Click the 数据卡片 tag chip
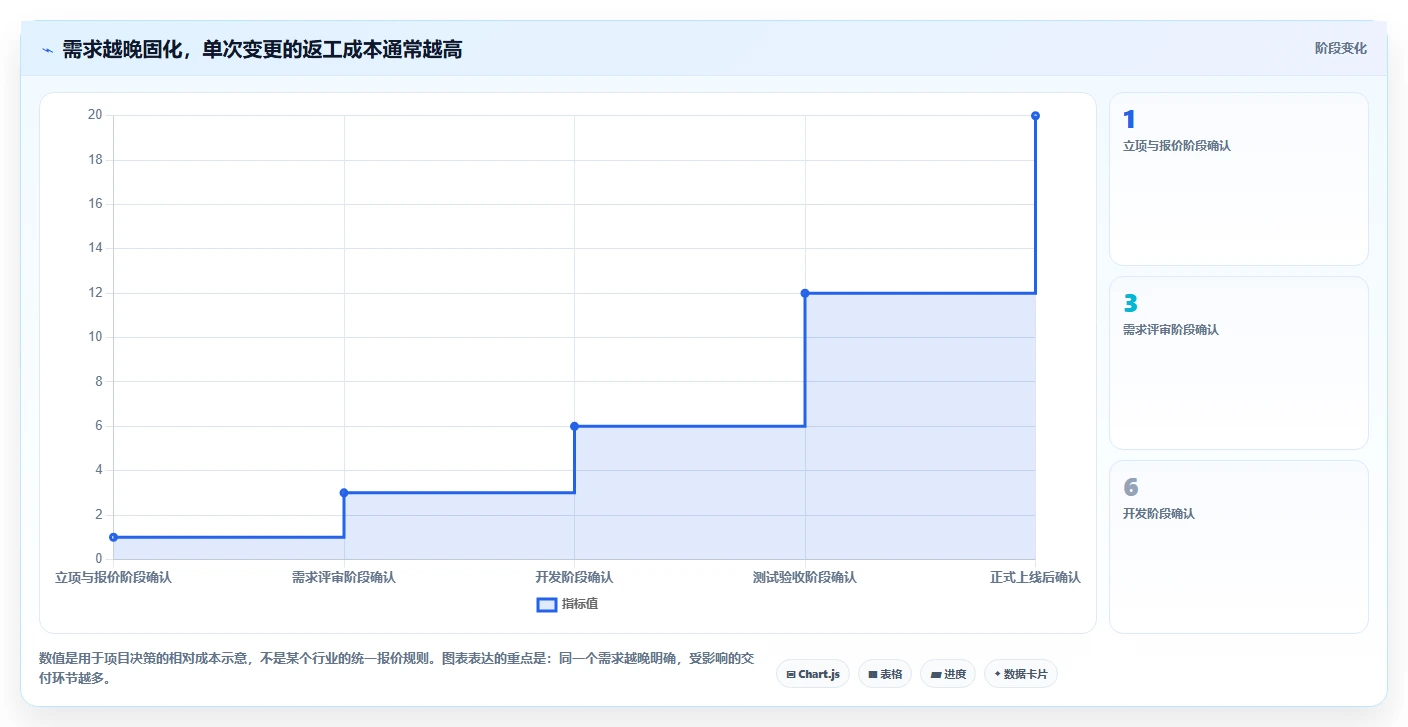The width and height of the screenshot is (1408, 727). click(x=1021, y=674)
